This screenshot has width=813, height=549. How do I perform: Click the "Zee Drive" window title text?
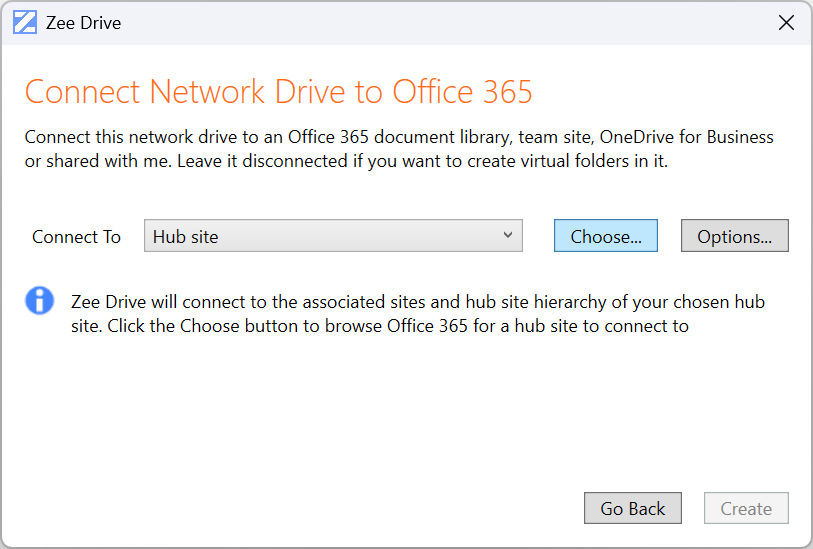(83, 23)
